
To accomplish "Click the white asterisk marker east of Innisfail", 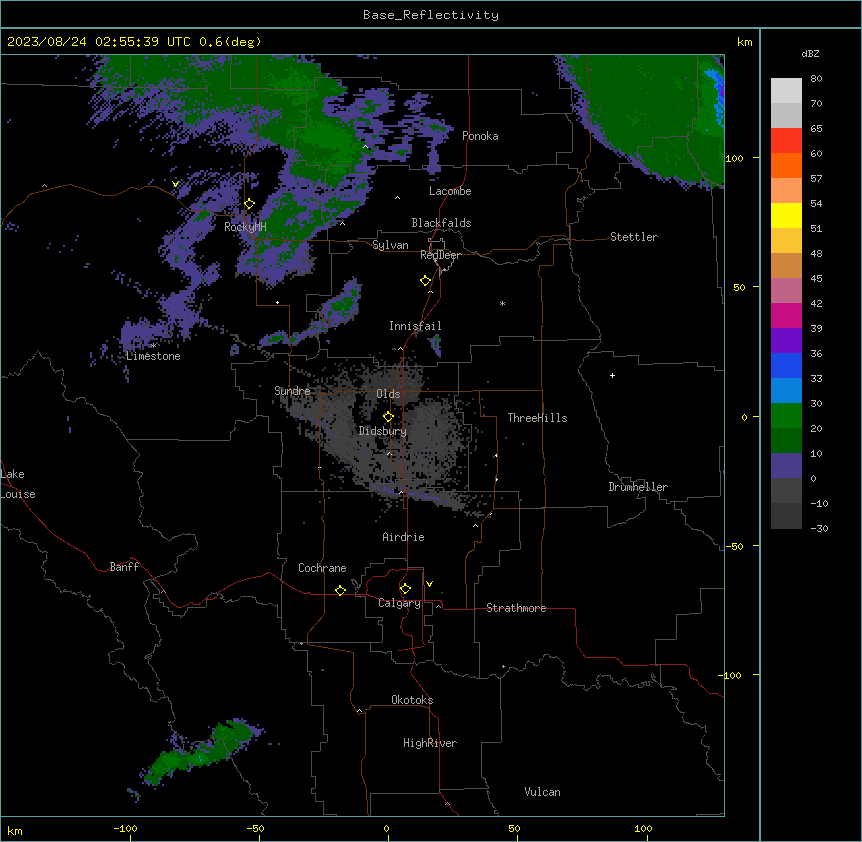I will coord(502,303).
